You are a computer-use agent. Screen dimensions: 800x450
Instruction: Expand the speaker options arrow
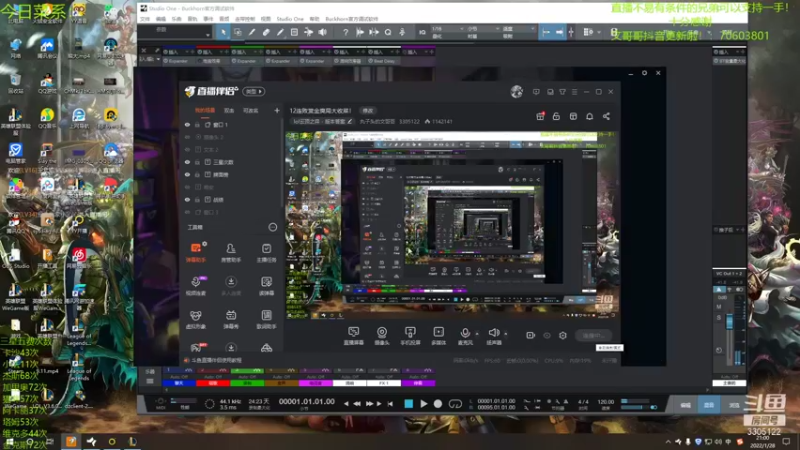[x=506, y=334]
